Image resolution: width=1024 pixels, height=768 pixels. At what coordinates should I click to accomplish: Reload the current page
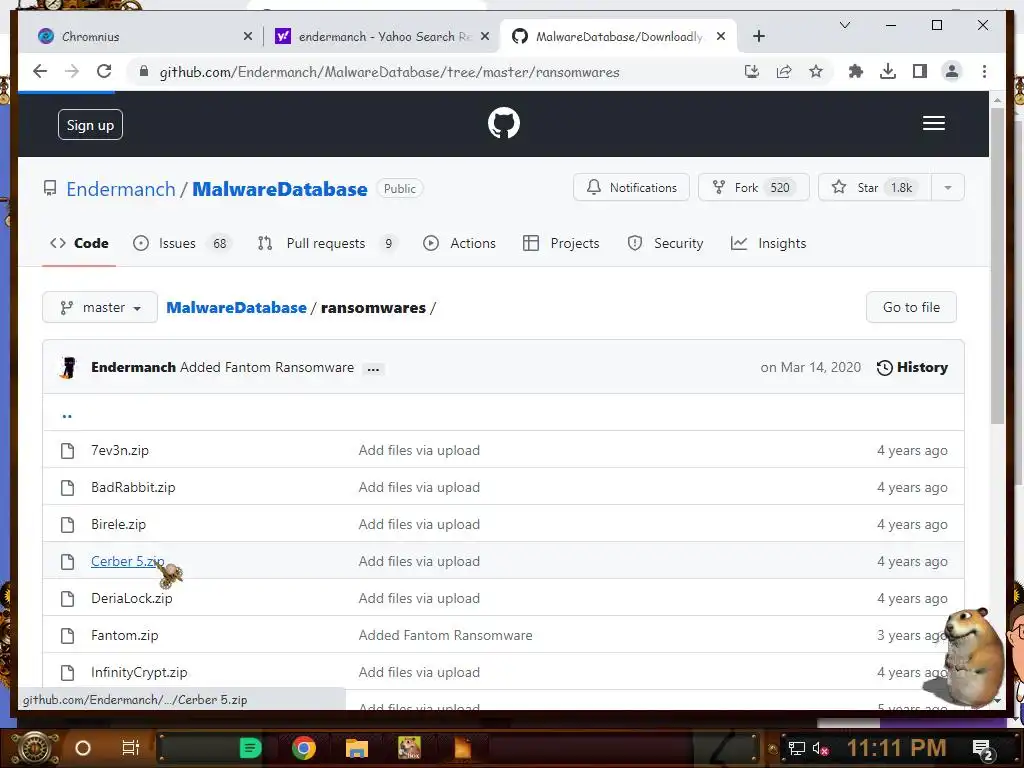click(x=104, y=71)
